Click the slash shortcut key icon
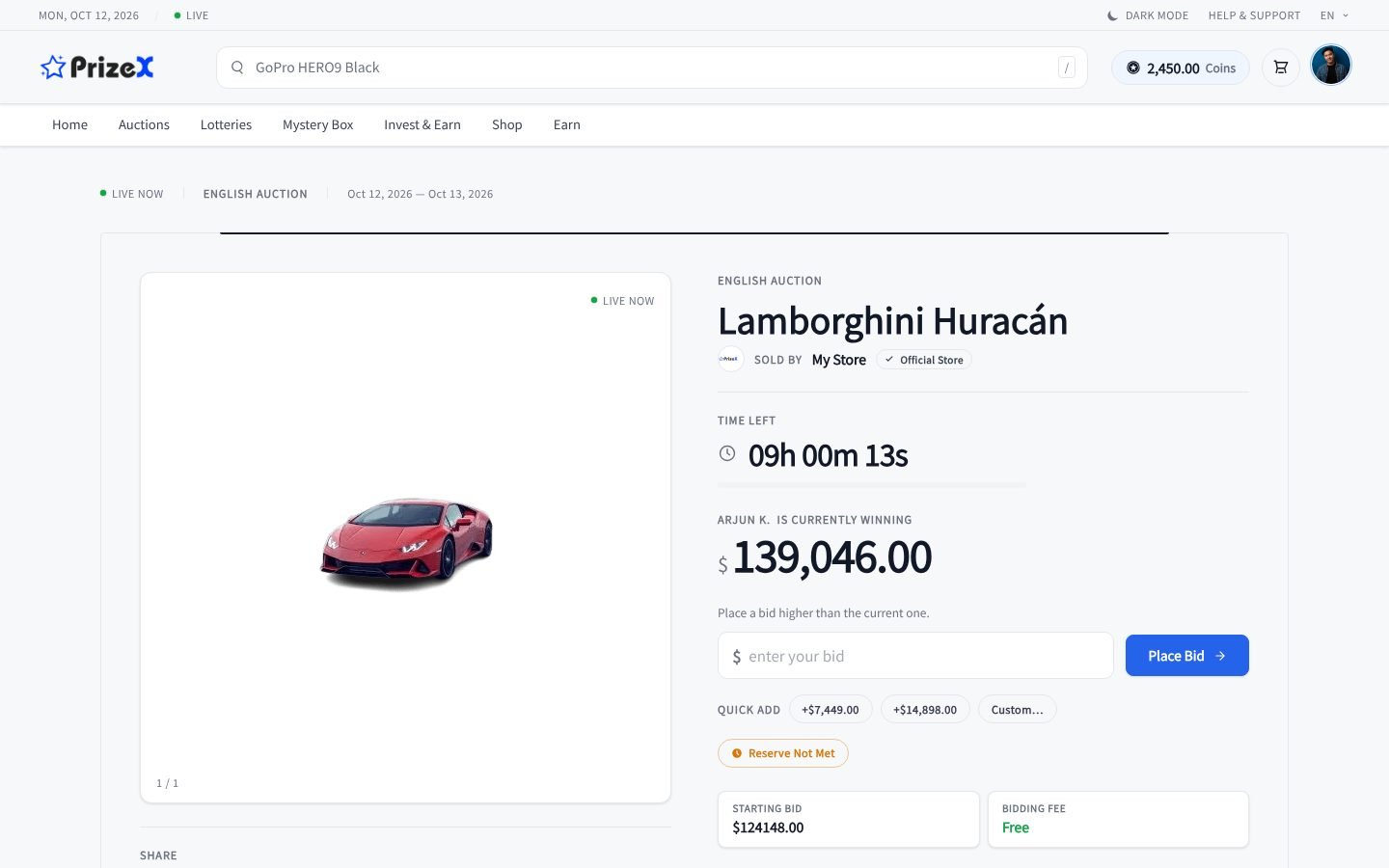Screen dimensions: 1389x868 tap(1066, 68)
